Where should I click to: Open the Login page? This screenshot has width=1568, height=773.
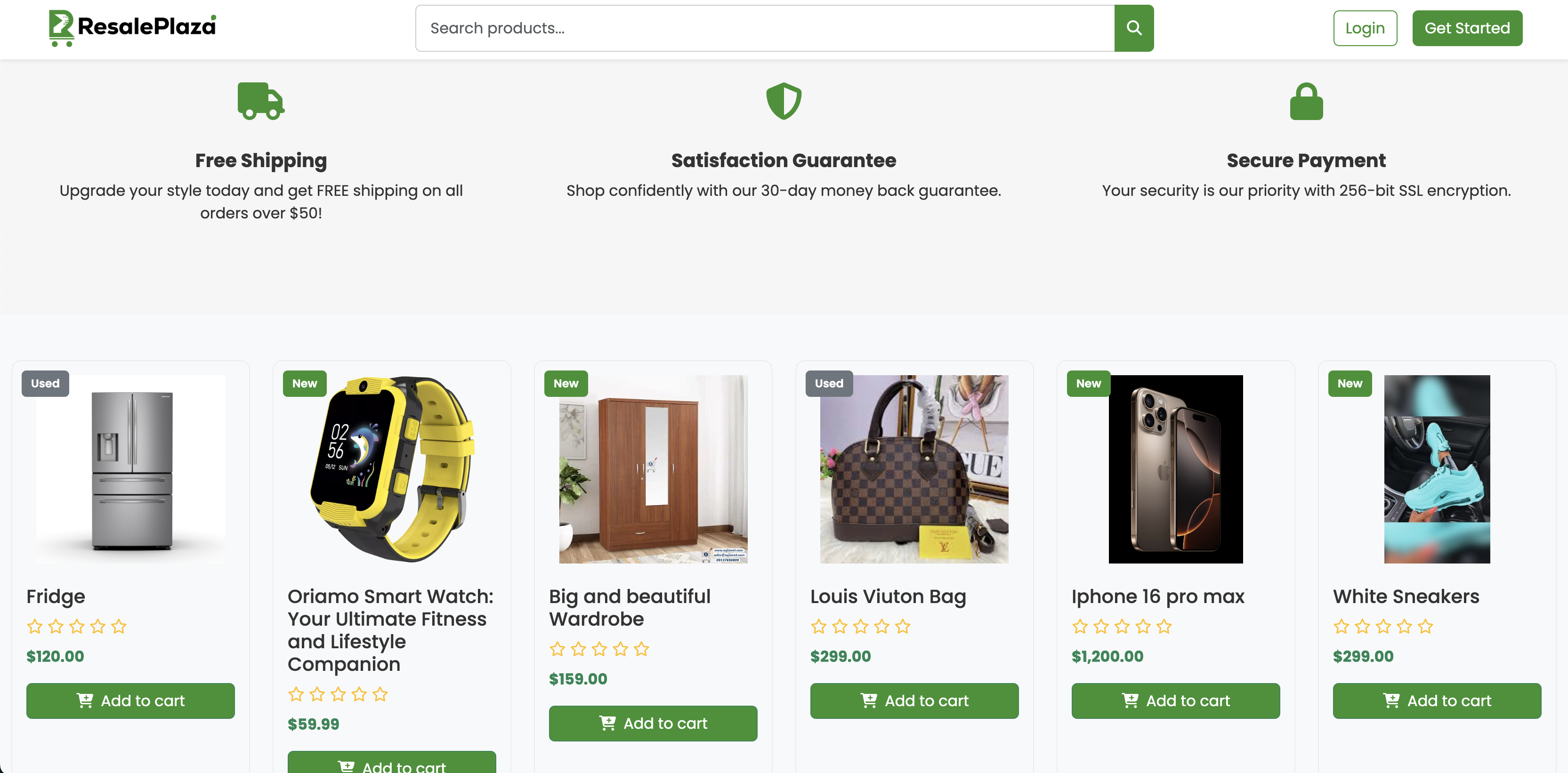[1364, 28]
